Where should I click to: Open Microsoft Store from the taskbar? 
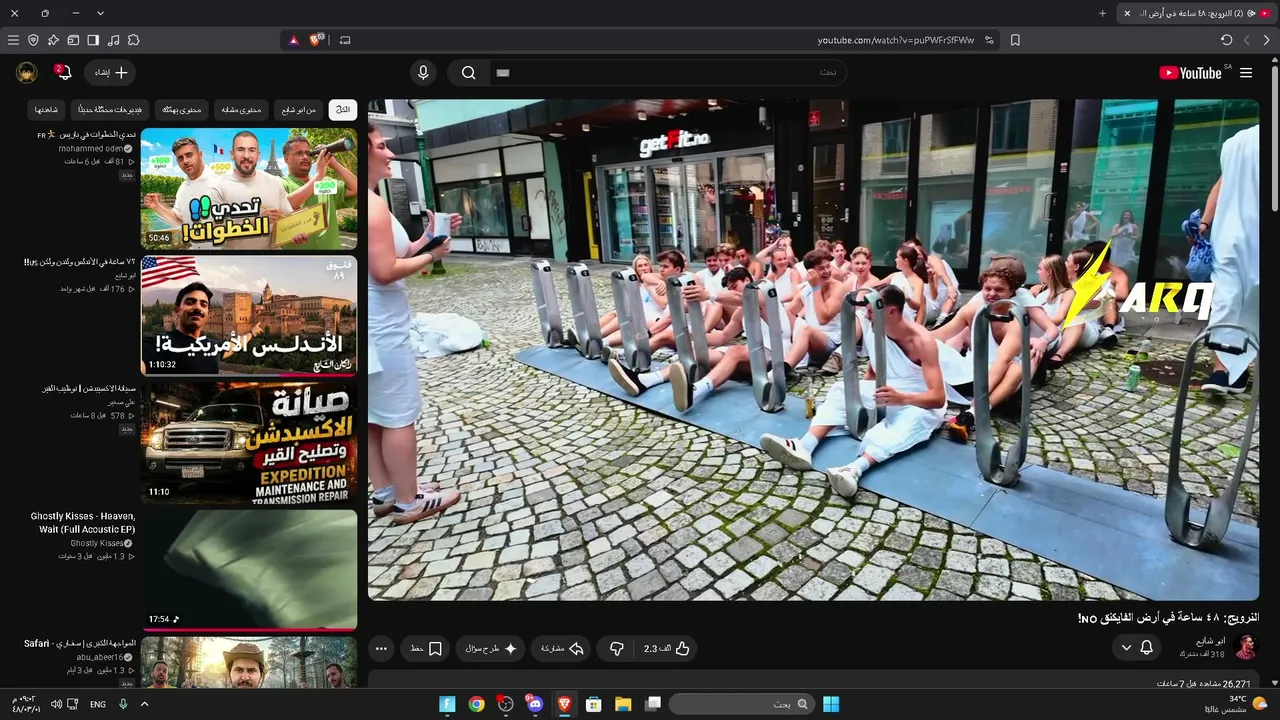coord(594,704)
